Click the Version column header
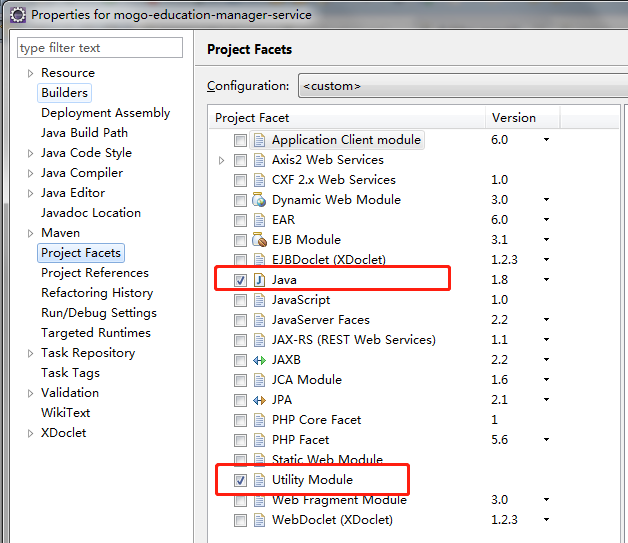 [523, 118]
